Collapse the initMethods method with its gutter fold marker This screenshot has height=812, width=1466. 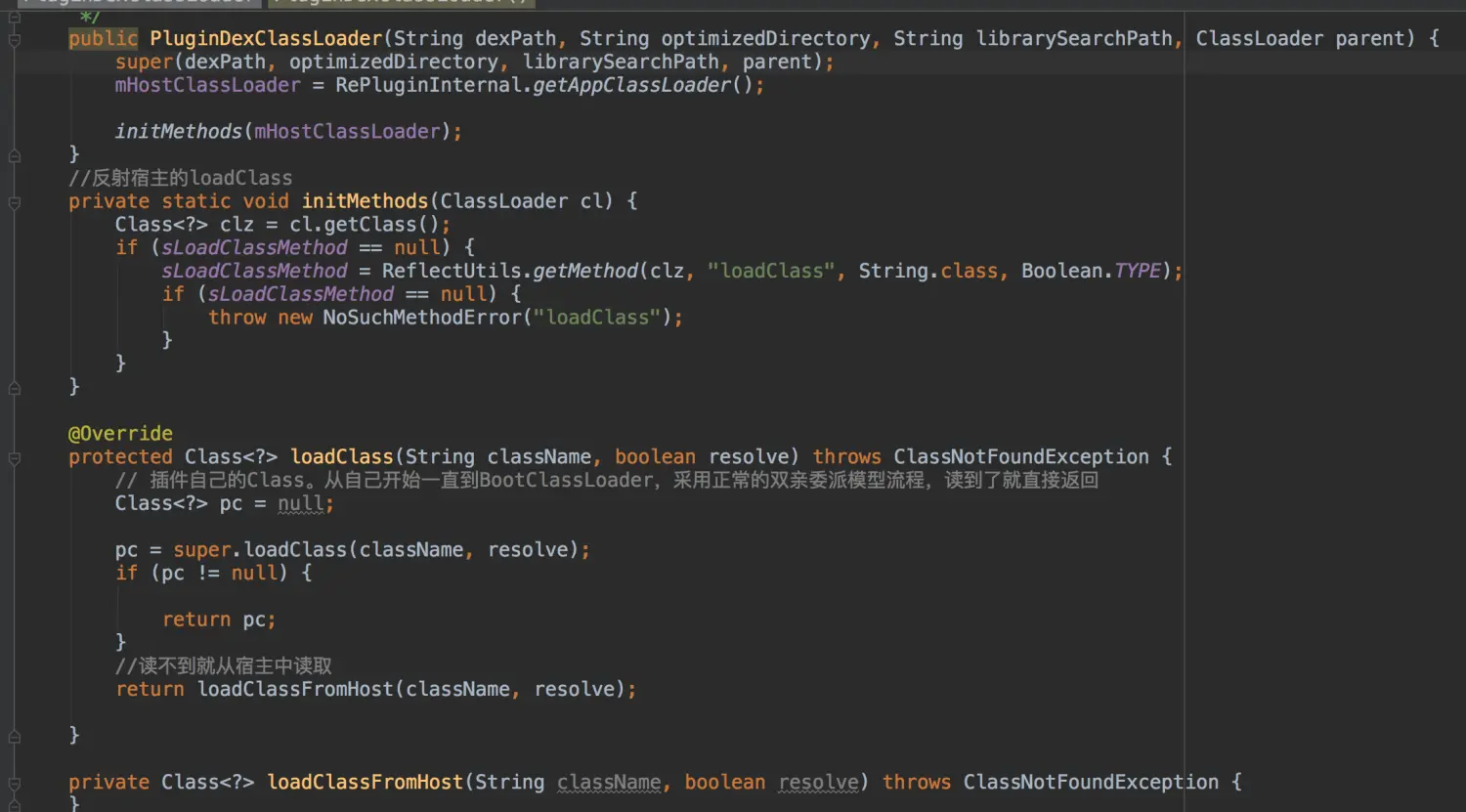[14, 202]
